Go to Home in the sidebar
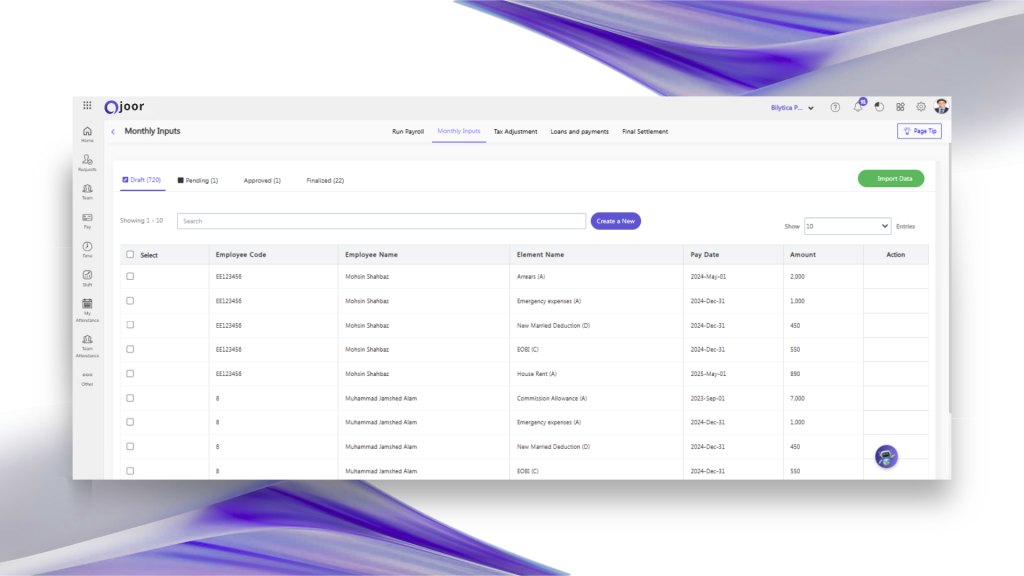Screen dimensions: 1024x576 (87, 132)
